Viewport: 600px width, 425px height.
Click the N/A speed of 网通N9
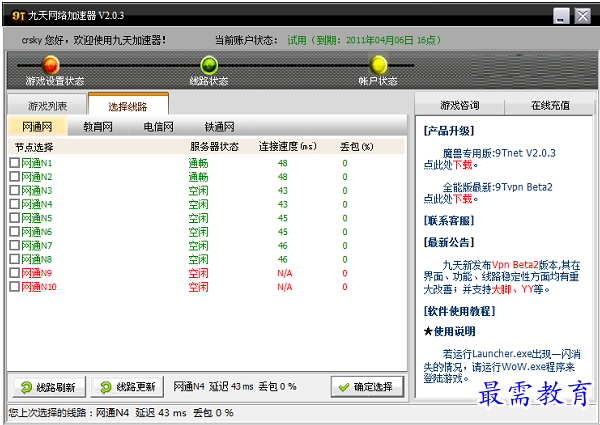coord(284,273)
